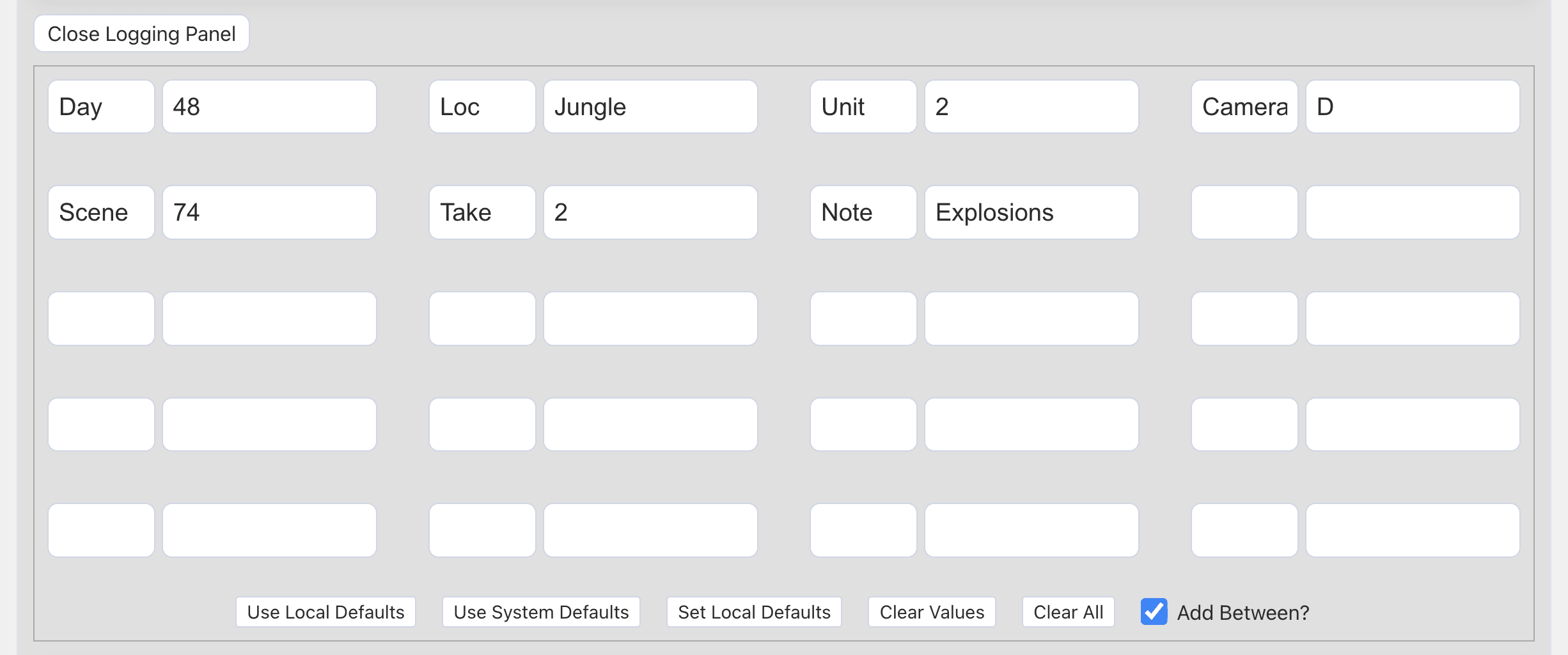Viewport: 1568px width, 655px height.
Task: Click the Close Logging Panel button
Action: point(141,33)
